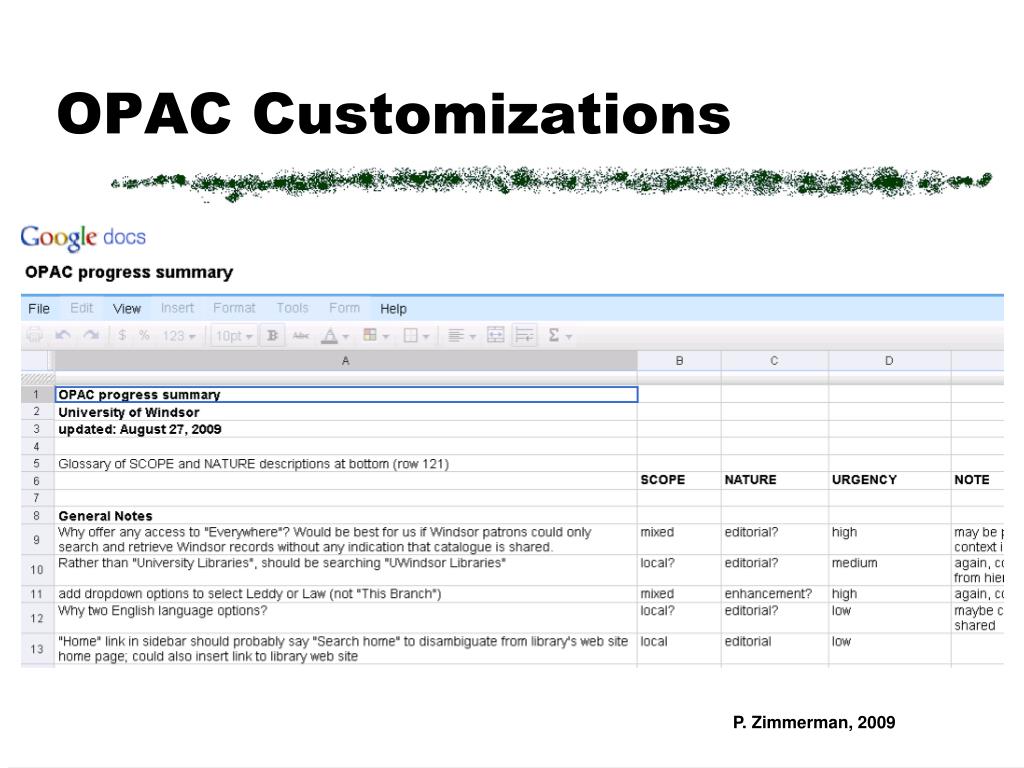Open the text color picker
Image resolution: width=1024 pixels, height=768 pixels.
[x=334, y=336]
